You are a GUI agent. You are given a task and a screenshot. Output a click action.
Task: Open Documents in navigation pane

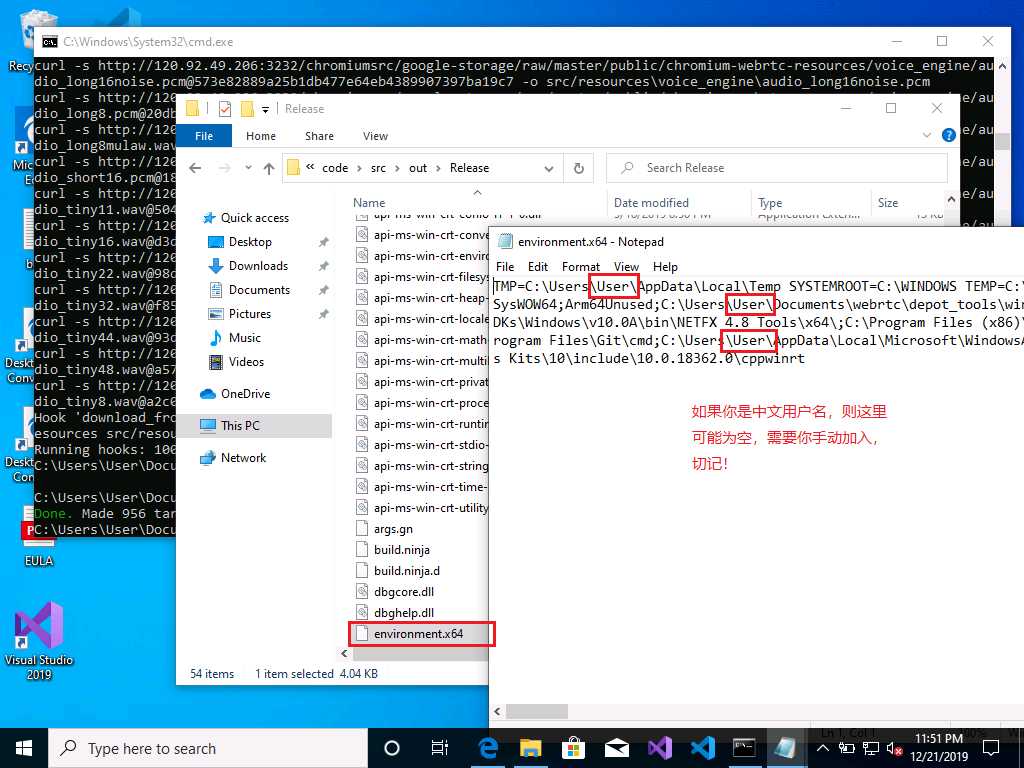coord(259,289)
